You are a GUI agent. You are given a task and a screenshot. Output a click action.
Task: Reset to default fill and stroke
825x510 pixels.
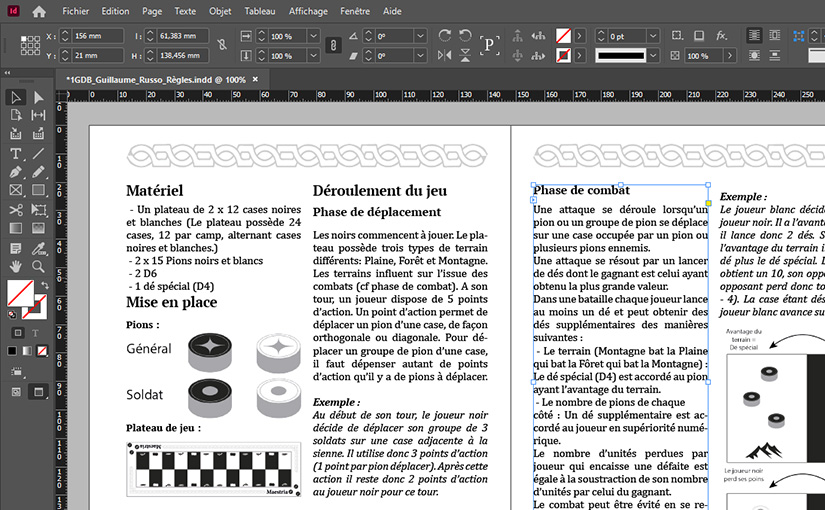[12, 314]
